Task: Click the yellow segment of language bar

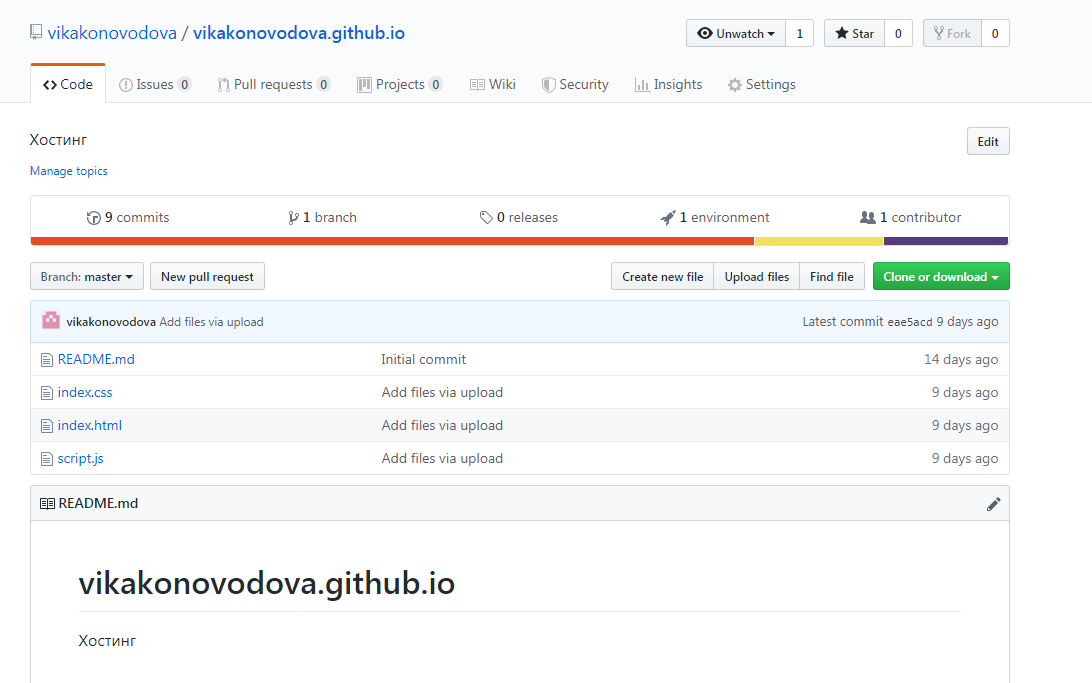Action: coord(818,241)
